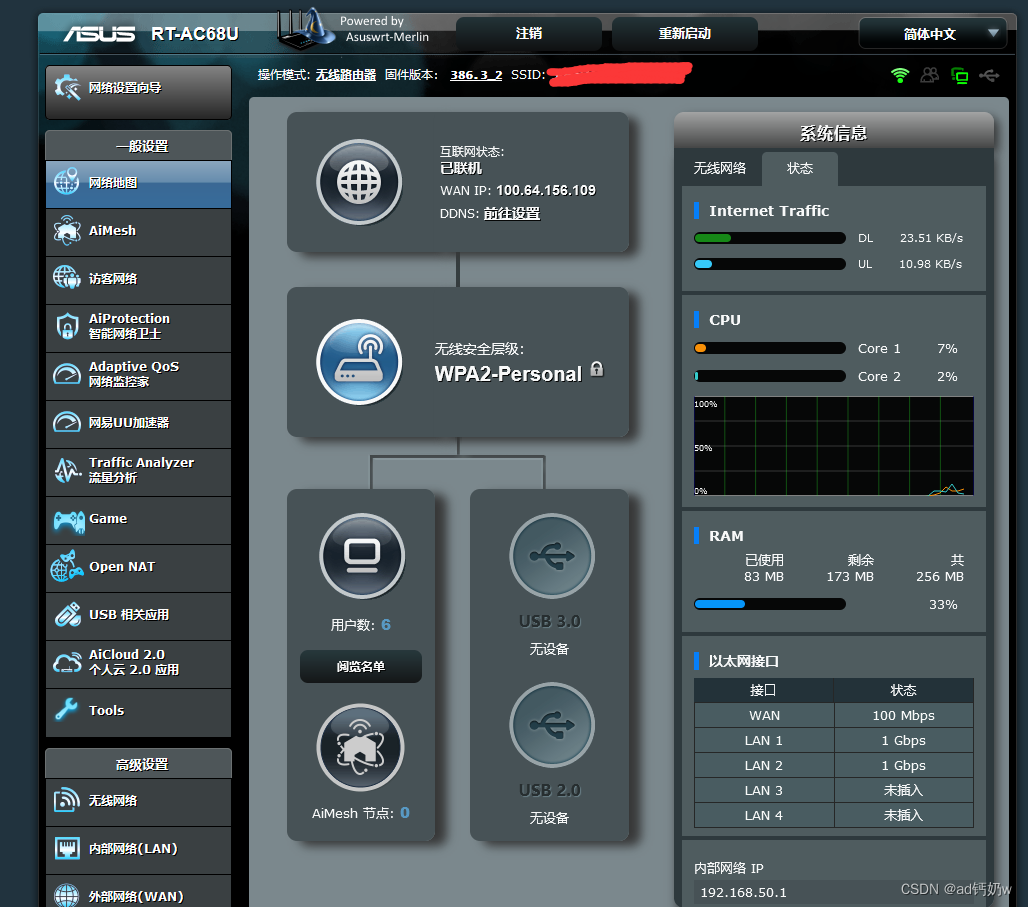This screenshot has height=907, width=1028.
Task: Click the CPU Core 1 usage bar
Action: coord(770,348)
